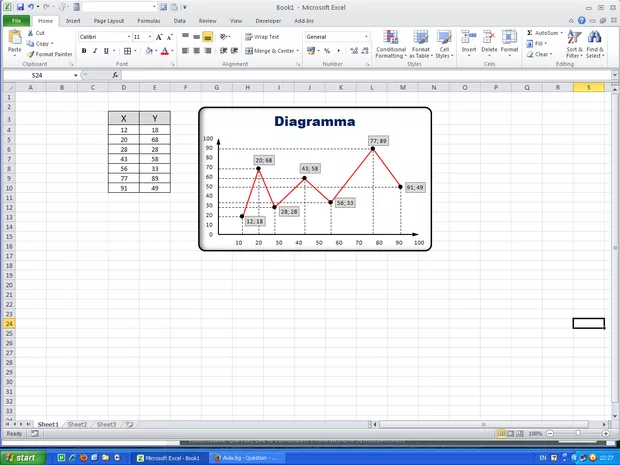
Task: Switch to the Data tab
Action: click(180, 21)
